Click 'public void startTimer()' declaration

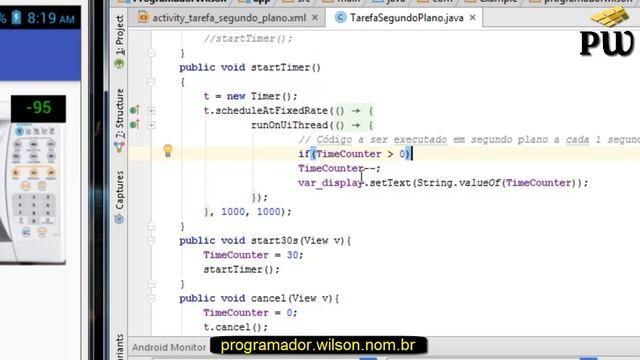(250, 67)
